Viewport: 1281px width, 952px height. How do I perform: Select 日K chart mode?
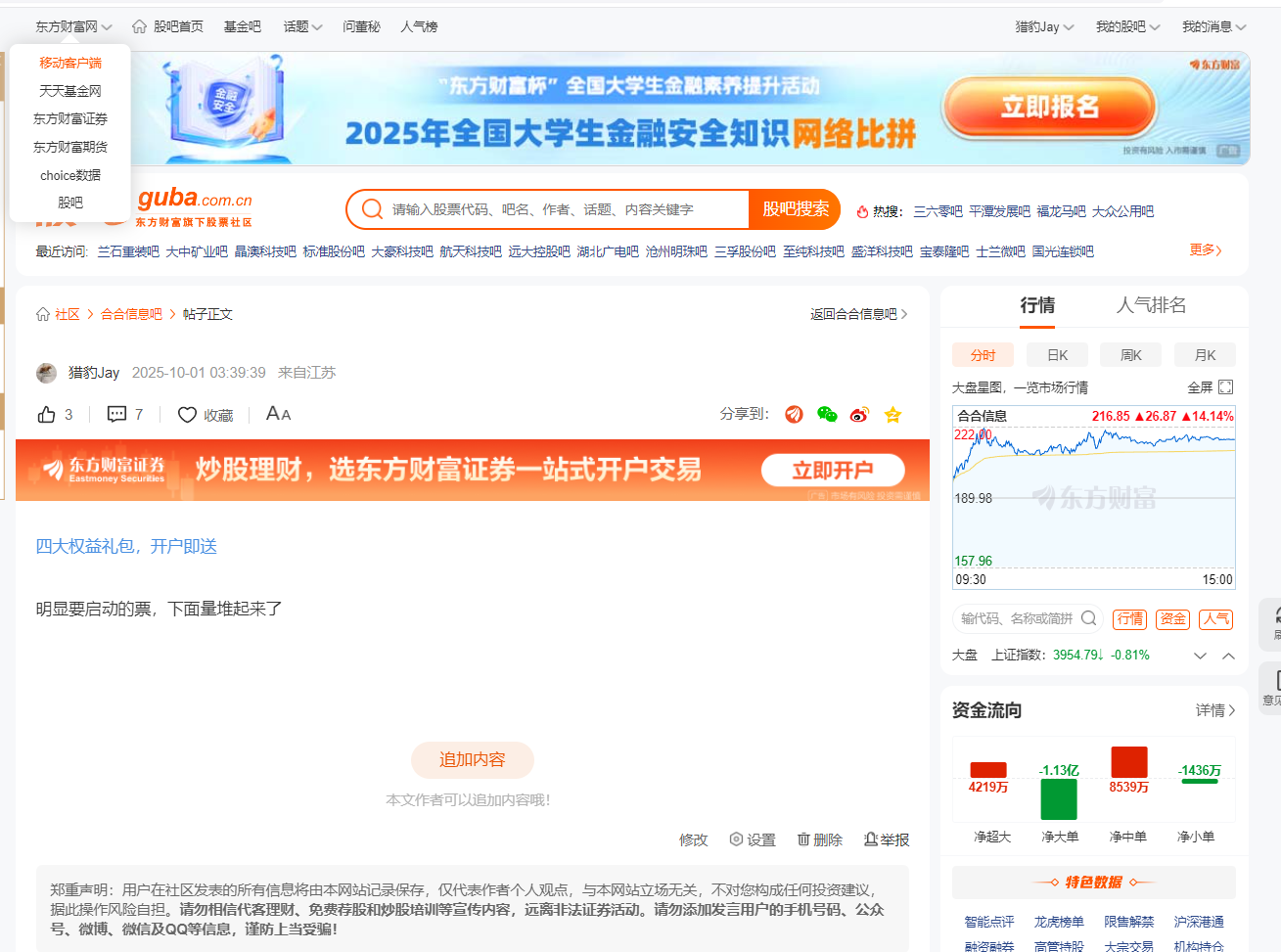click(x=1057, y=355)
